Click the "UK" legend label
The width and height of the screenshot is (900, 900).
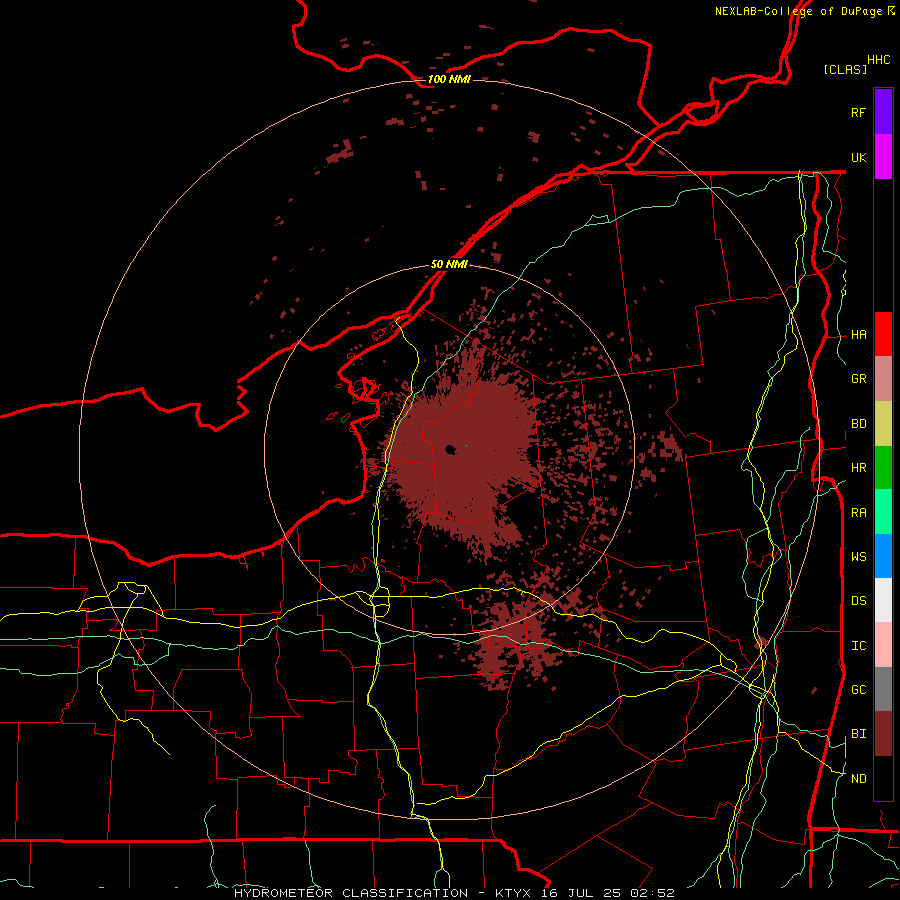858,157
